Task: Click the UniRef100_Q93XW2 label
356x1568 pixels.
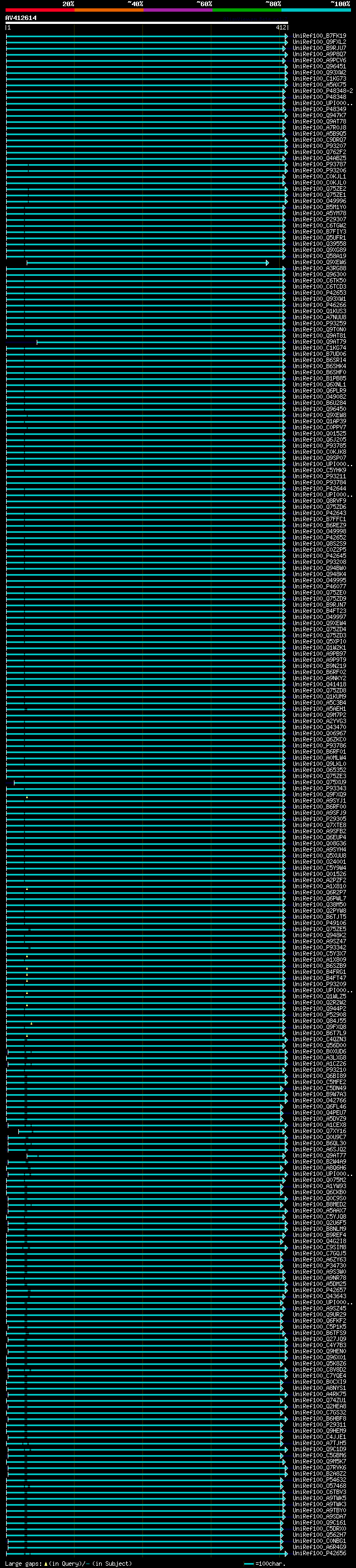Action: [319, 72]
